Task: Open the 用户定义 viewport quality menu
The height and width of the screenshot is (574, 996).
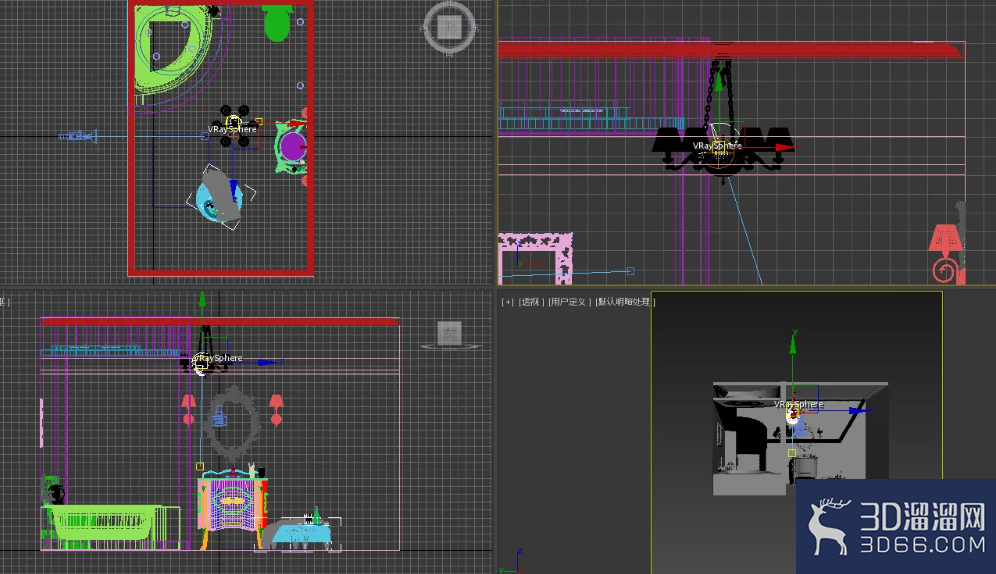Action: click(569, 302)
